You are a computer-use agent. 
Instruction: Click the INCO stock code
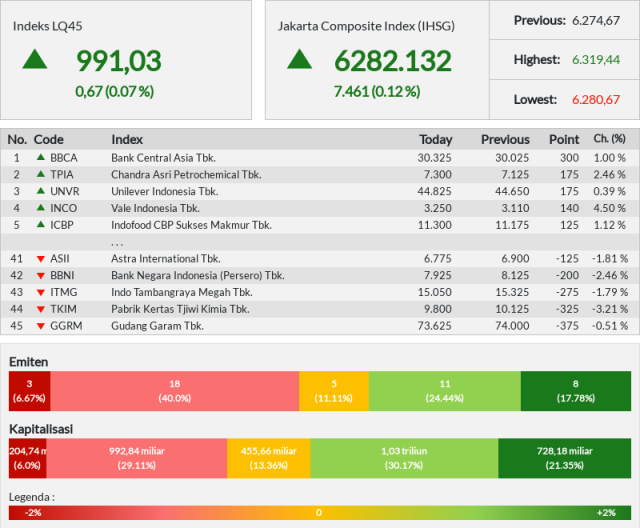click(x=64, y=208)
